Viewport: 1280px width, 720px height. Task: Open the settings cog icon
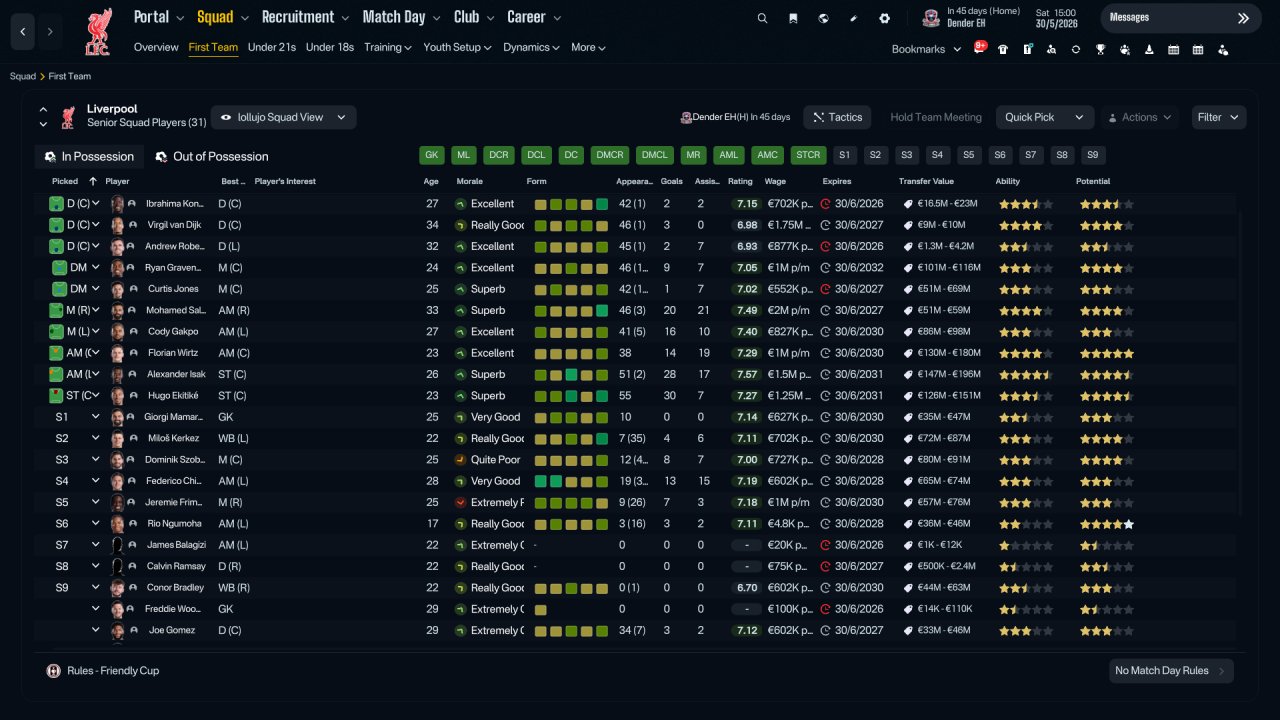(884, 18)
